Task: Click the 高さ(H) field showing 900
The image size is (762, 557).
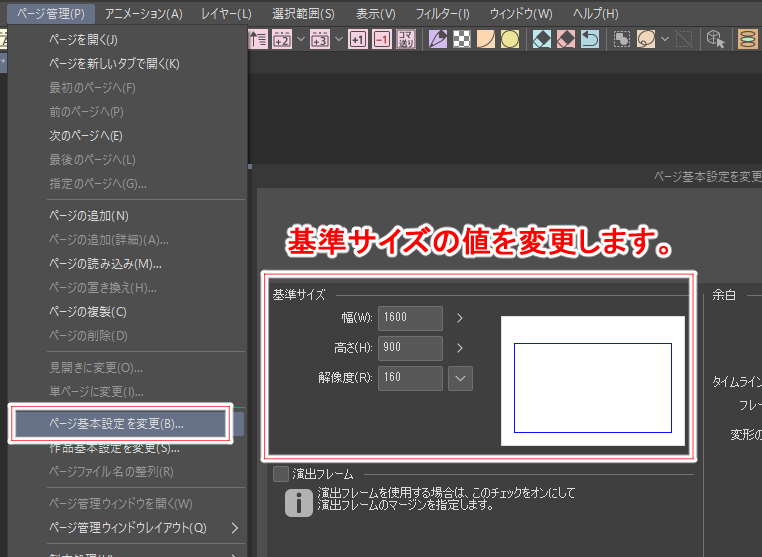Action: click(x=410, y=348)
